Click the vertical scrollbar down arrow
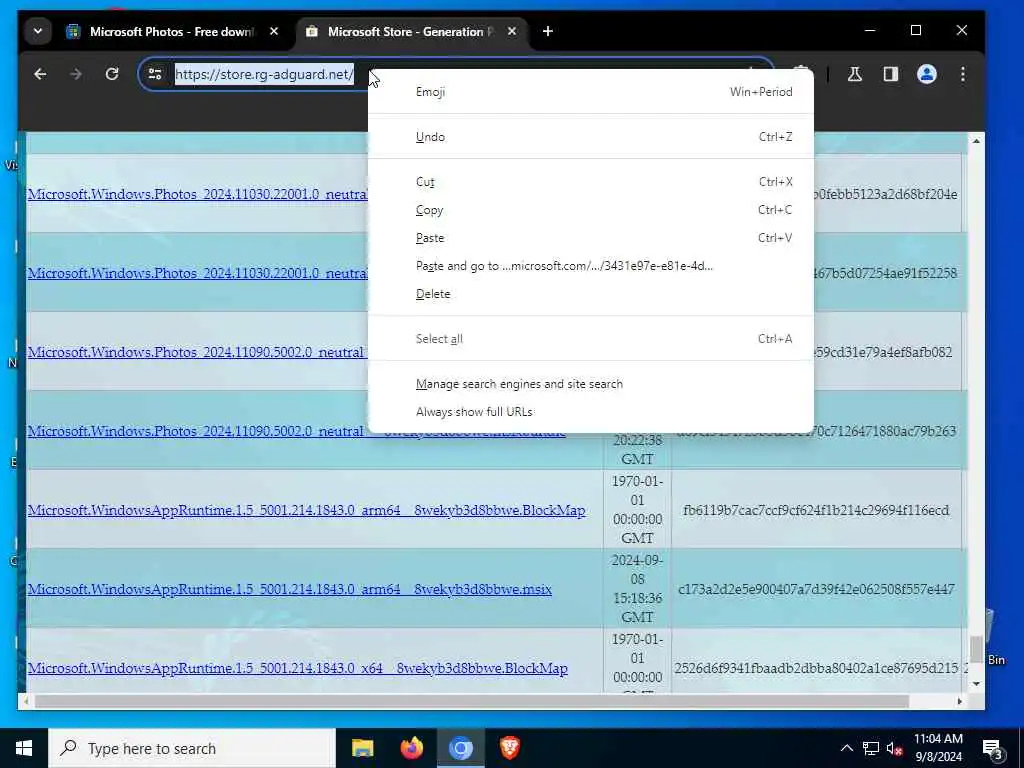 pos(976,684)
